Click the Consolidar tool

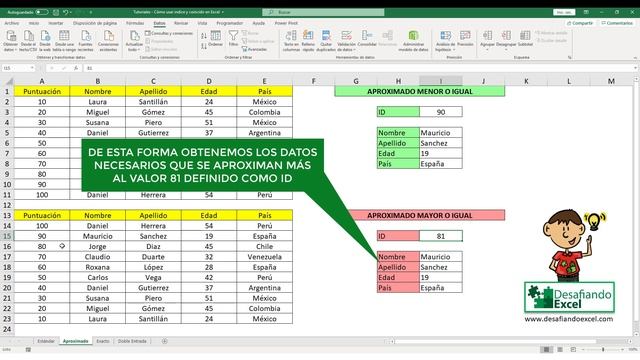[x=367, y=38]
